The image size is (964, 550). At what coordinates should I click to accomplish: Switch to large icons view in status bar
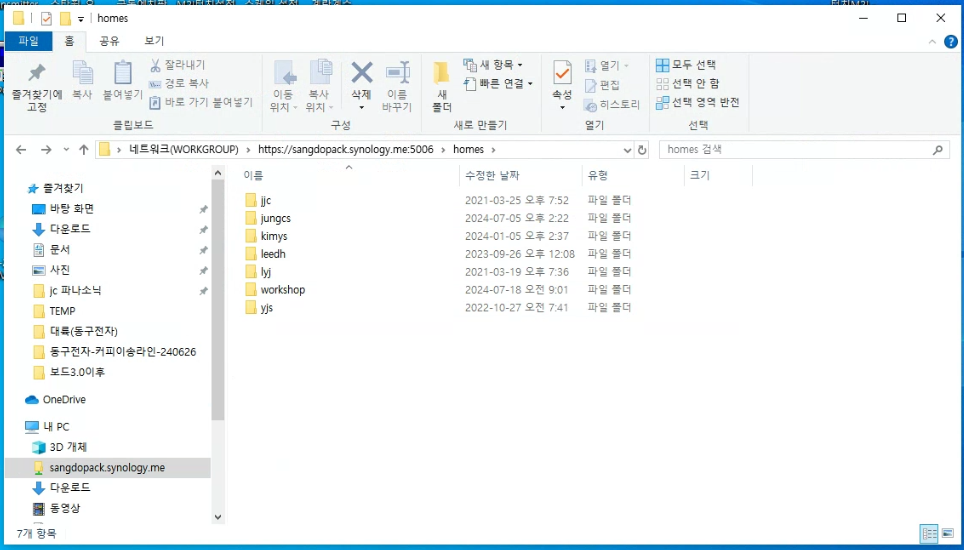coord(948,534)
